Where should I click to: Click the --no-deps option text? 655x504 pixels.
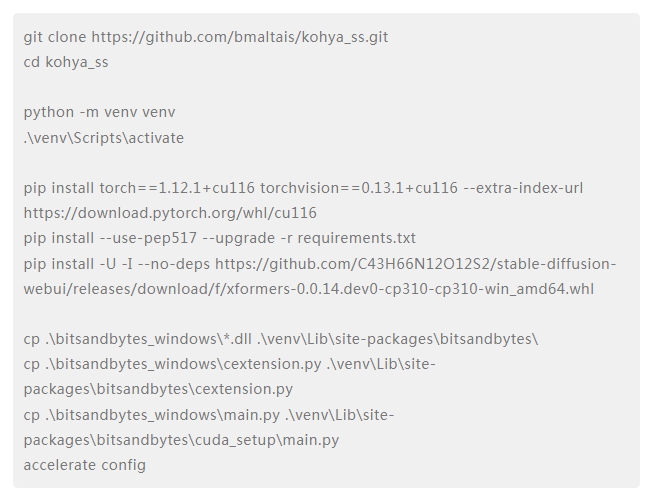tap(173, 264)
